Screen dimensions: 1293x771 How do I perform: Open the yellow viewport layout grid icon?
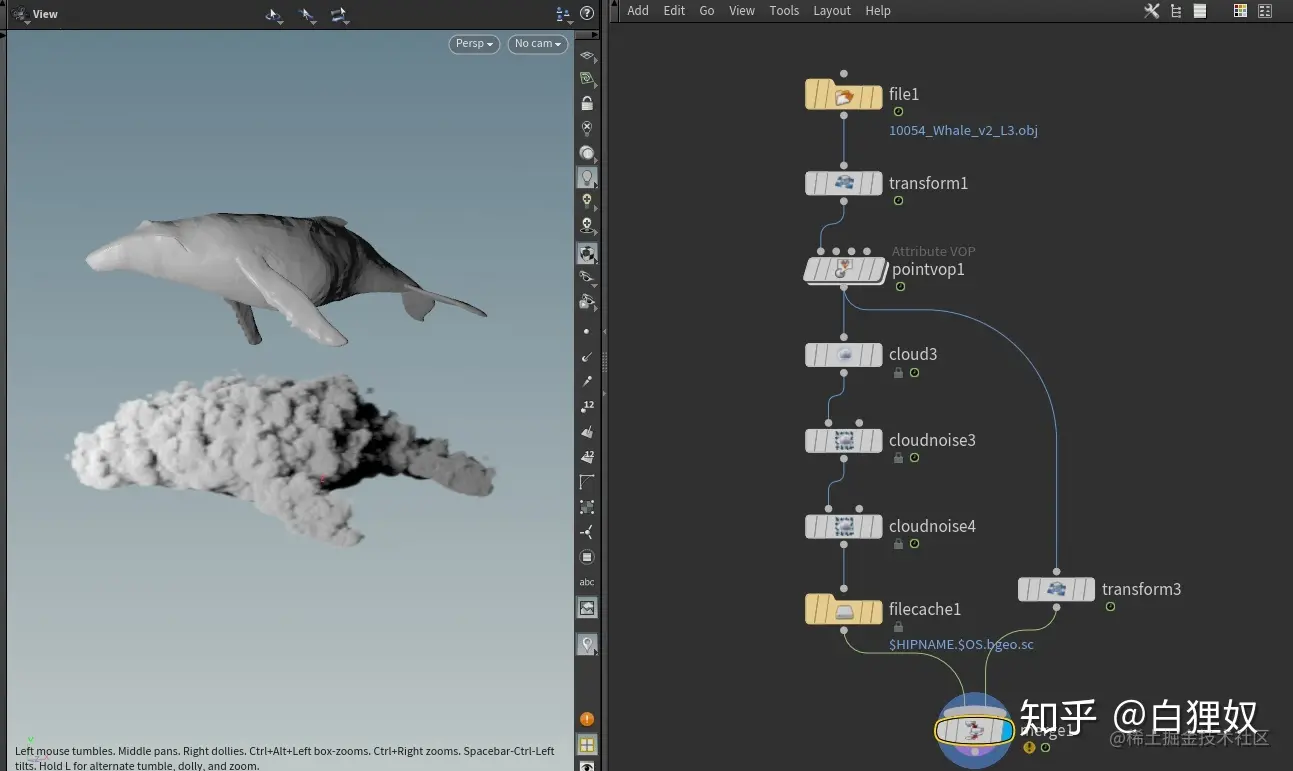(x=587, y=745)
